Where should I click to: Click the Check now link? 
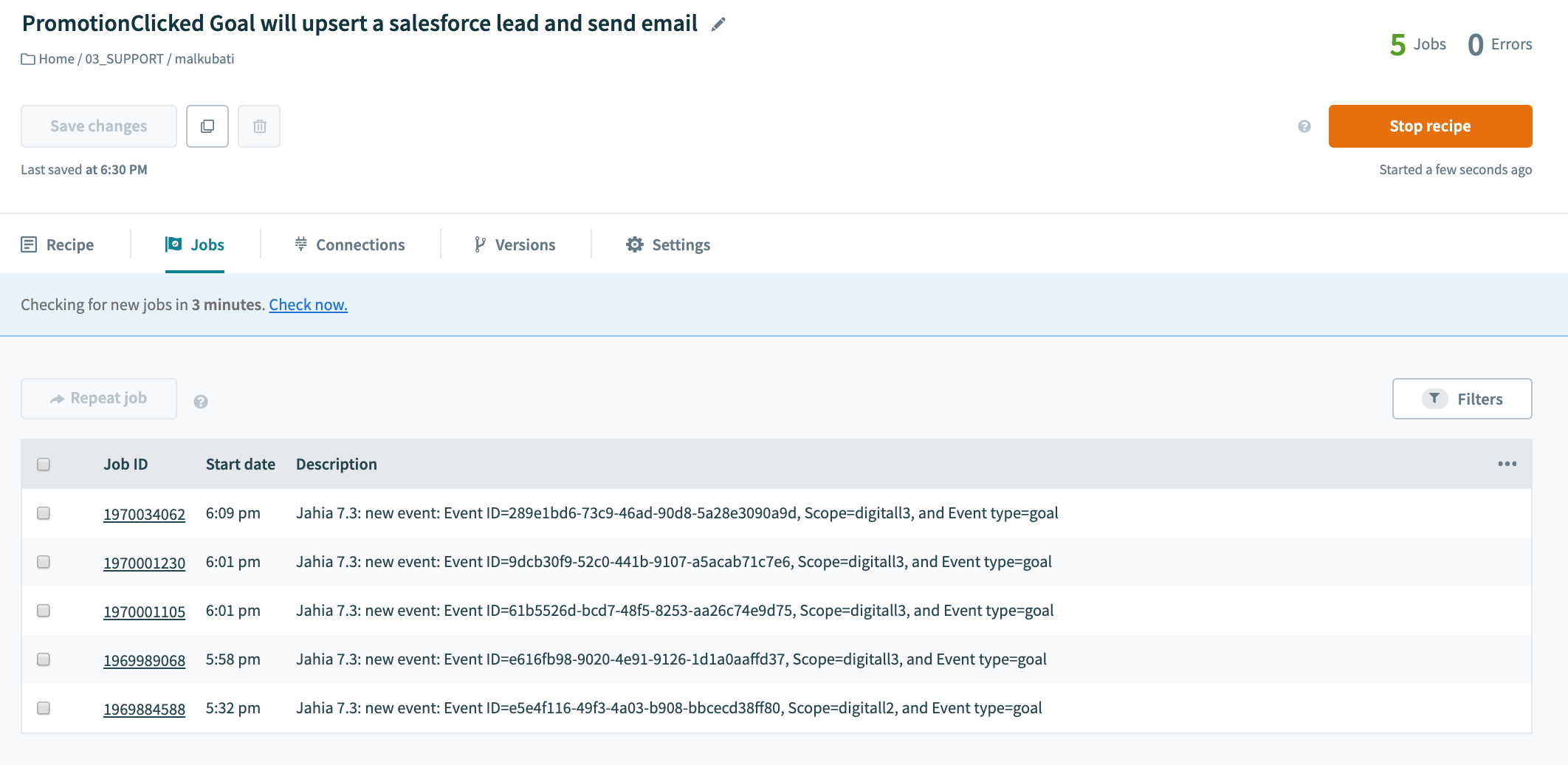tap(308, 304)
